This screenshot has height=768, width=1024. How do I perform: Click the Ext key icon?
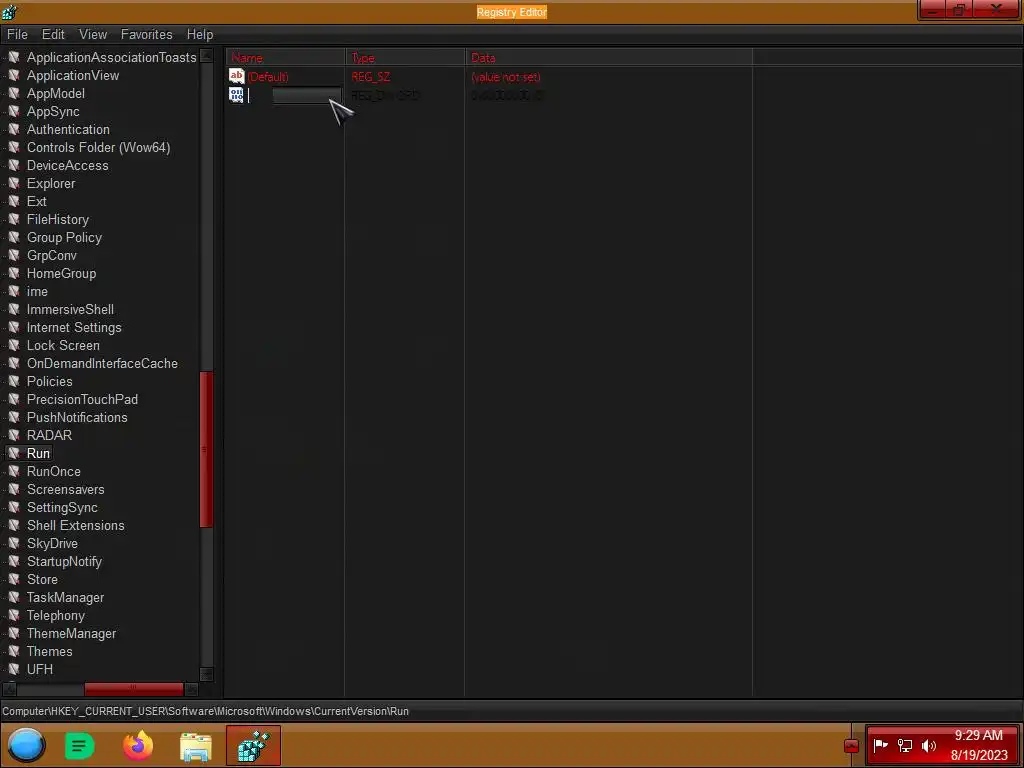click(14, 201)
